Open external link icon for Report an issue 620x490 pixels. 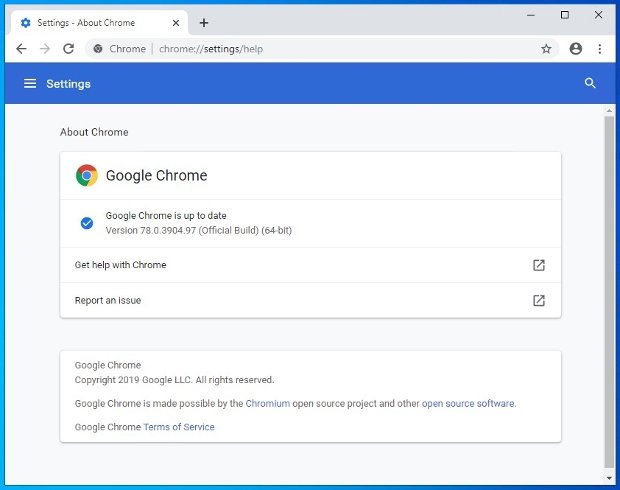[x=539, y=301]
